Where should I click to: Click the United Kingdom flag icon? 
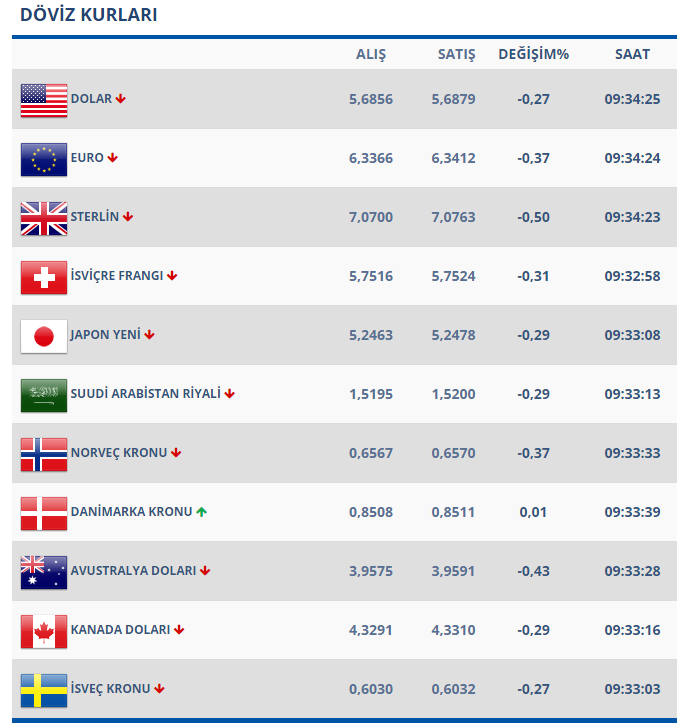point(44,218)
